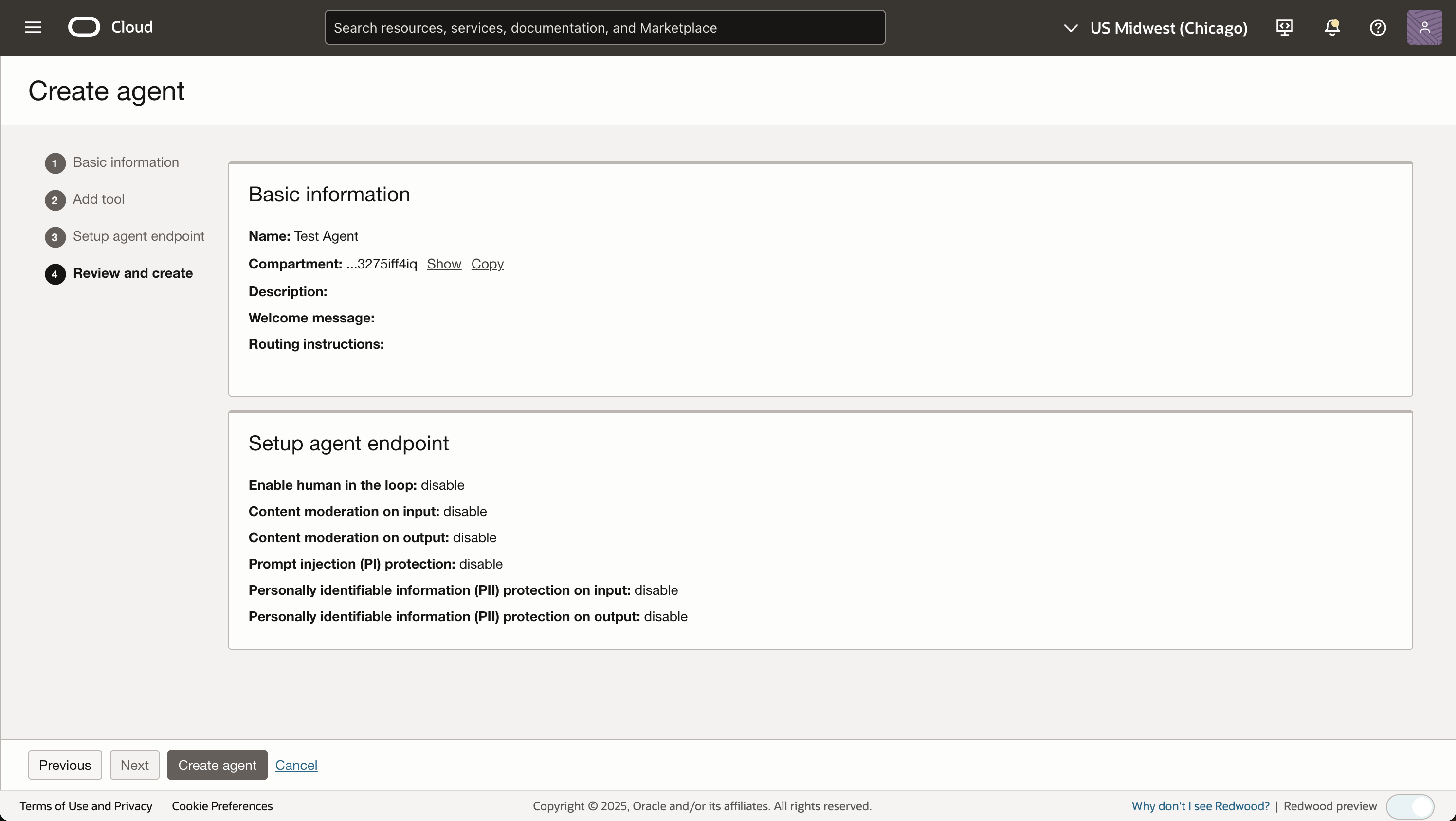Screen dimensions: 1456x821
Task: Click the Previous button
Action: (x=65, y=765)
